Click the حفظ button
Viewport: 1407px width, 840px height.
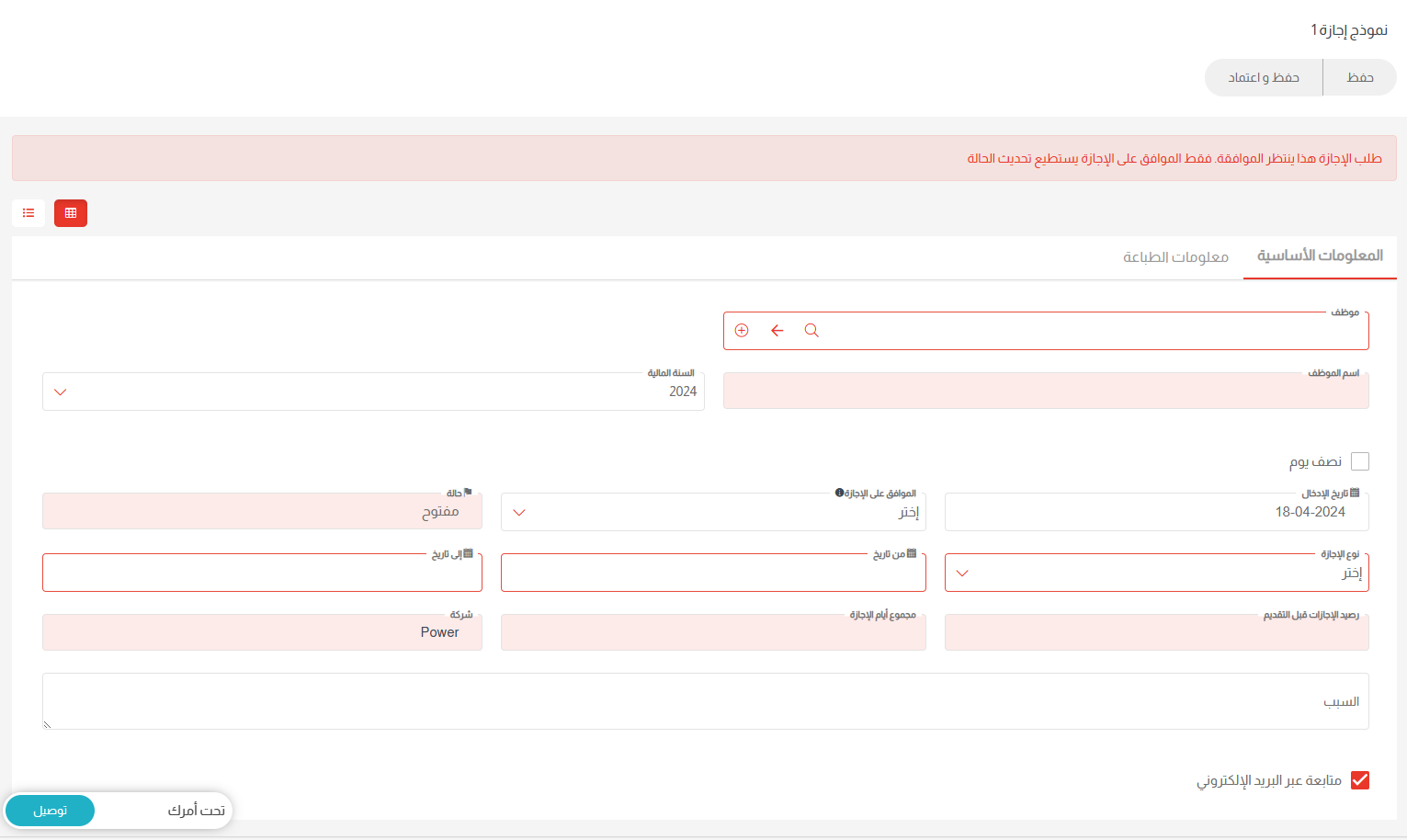[x=1359, y=77]
